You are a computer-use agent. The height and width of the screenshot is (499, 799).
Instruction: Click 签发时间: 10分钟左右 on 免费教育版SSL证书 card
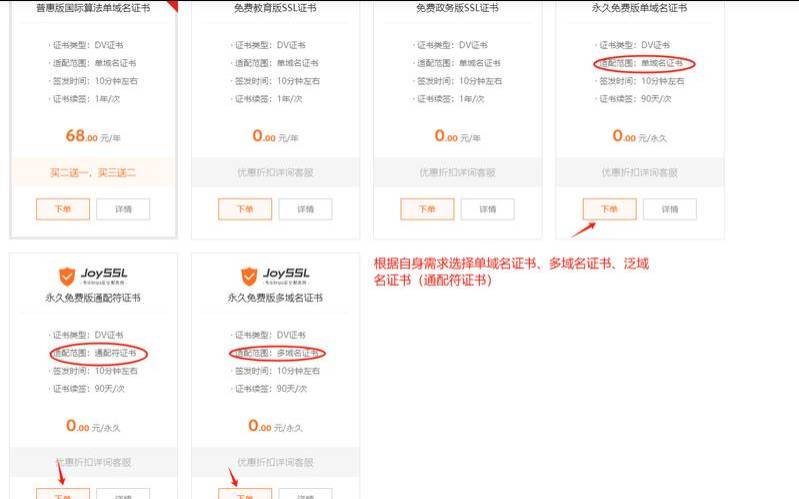point(277,81)
